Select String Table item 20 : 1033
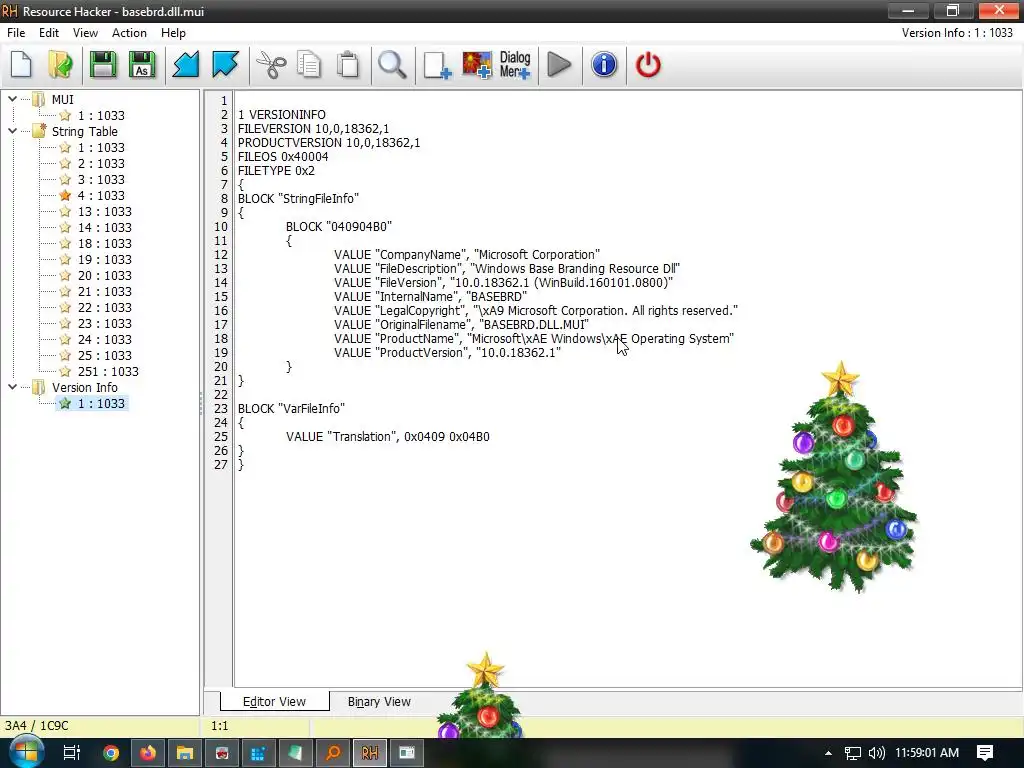This screenshot has height=768, width=1024. pos(104,276)
